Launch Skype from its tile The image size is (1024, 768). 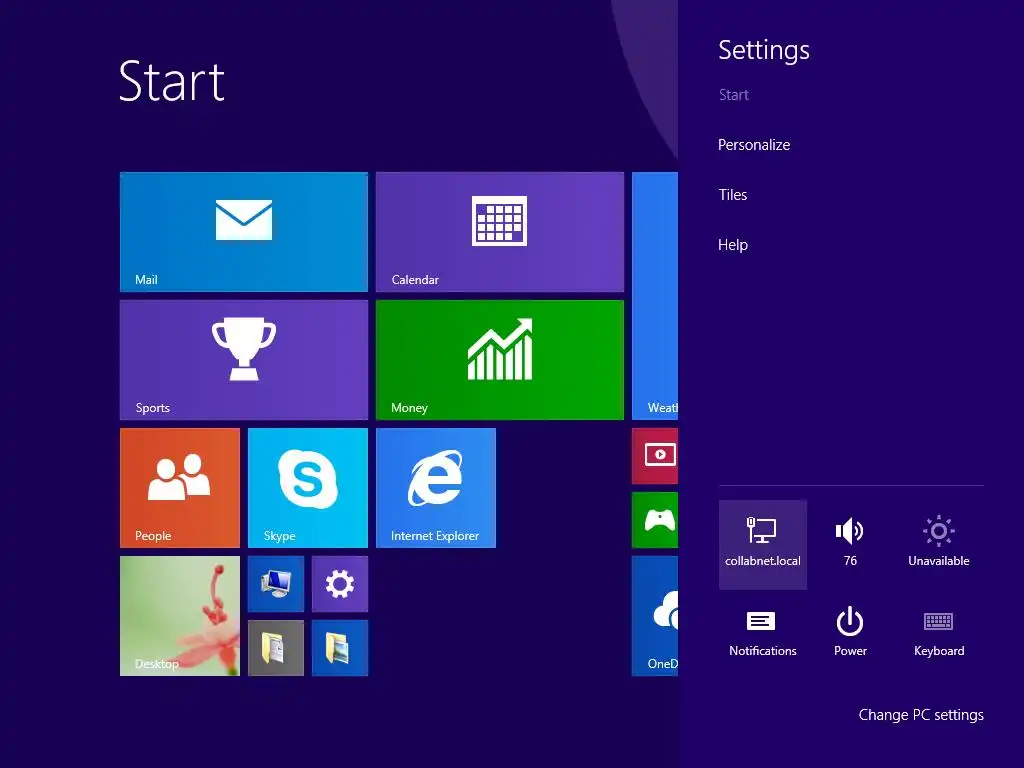click(308, 488)
